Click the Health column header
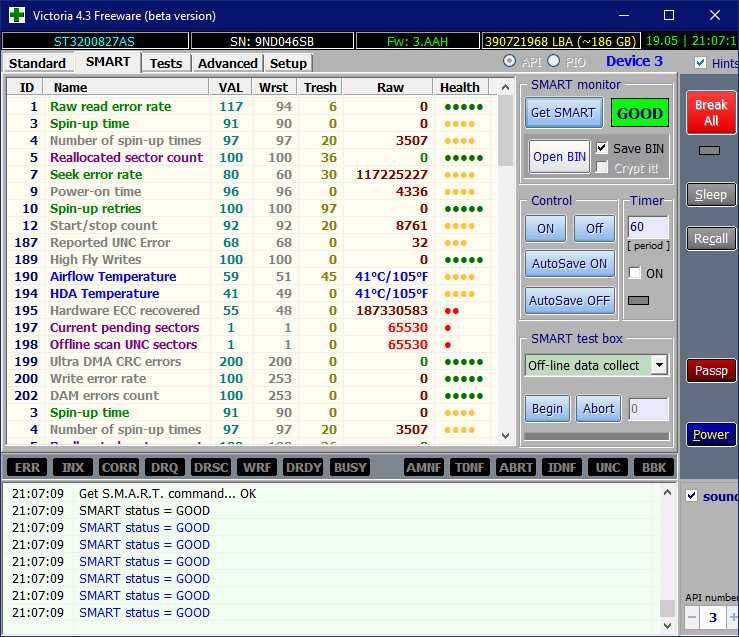 click(x=460, y=88)
